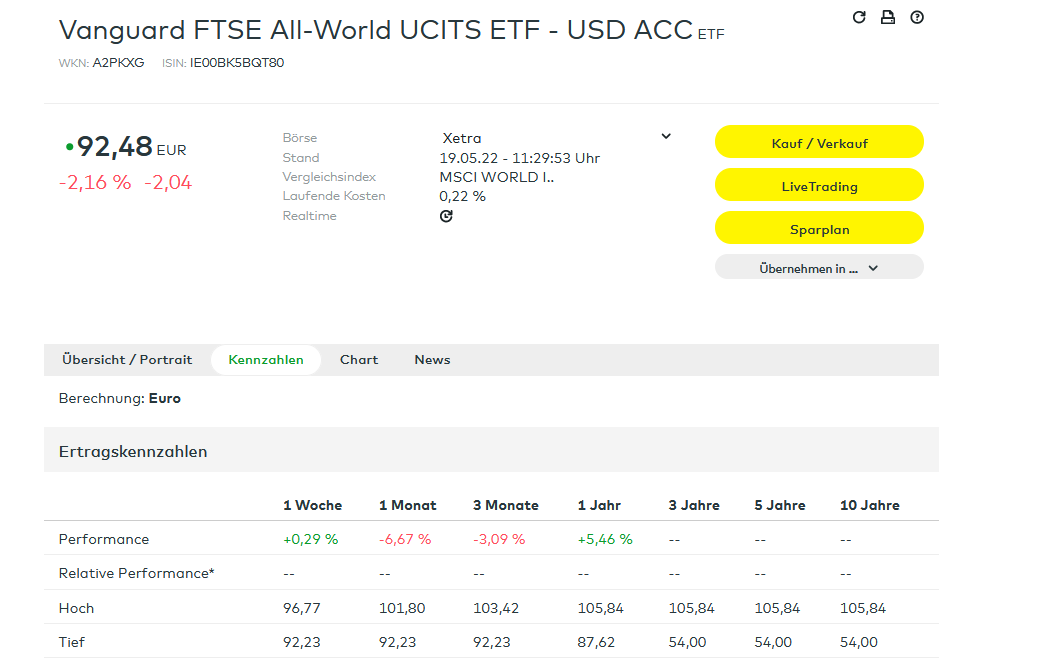Open the Chart tab

tap(359, 360)
